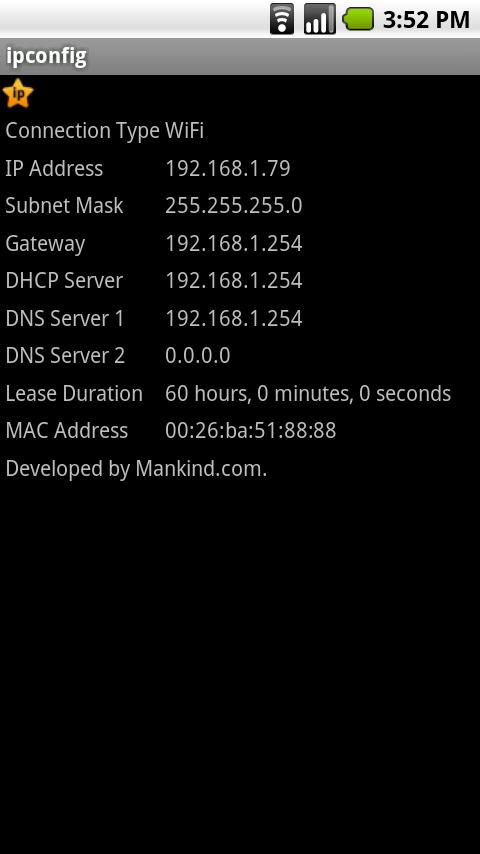Tap the cell signal strength icon

coord(320,19)
